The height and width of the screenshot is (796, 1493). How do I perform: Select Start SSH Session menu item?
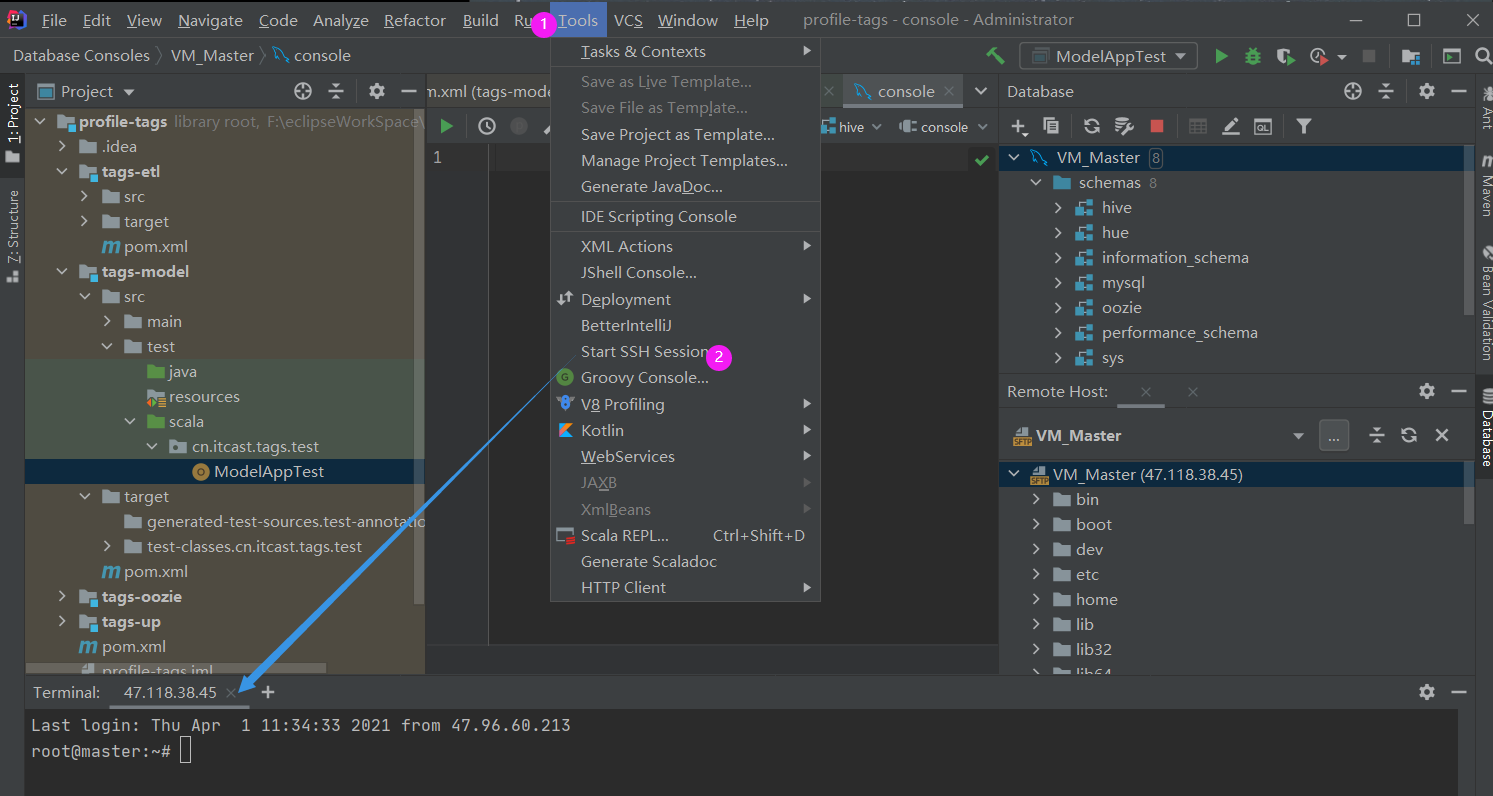[685, 352]
